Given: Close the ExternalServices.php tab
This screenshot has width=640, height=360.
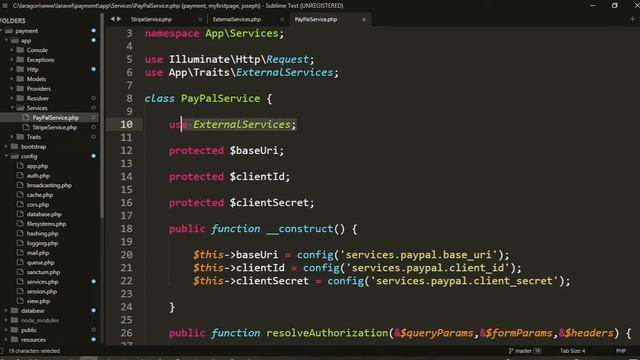Looking at the screenshot, I should pos(282,20).
